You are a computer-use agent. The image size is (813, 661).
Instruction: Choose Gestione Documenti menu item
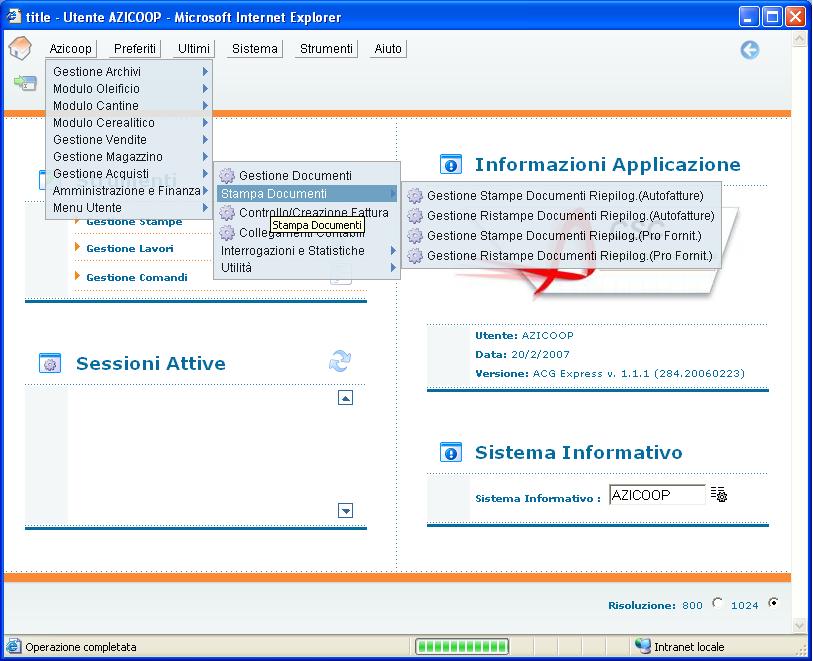pos(307,176)
